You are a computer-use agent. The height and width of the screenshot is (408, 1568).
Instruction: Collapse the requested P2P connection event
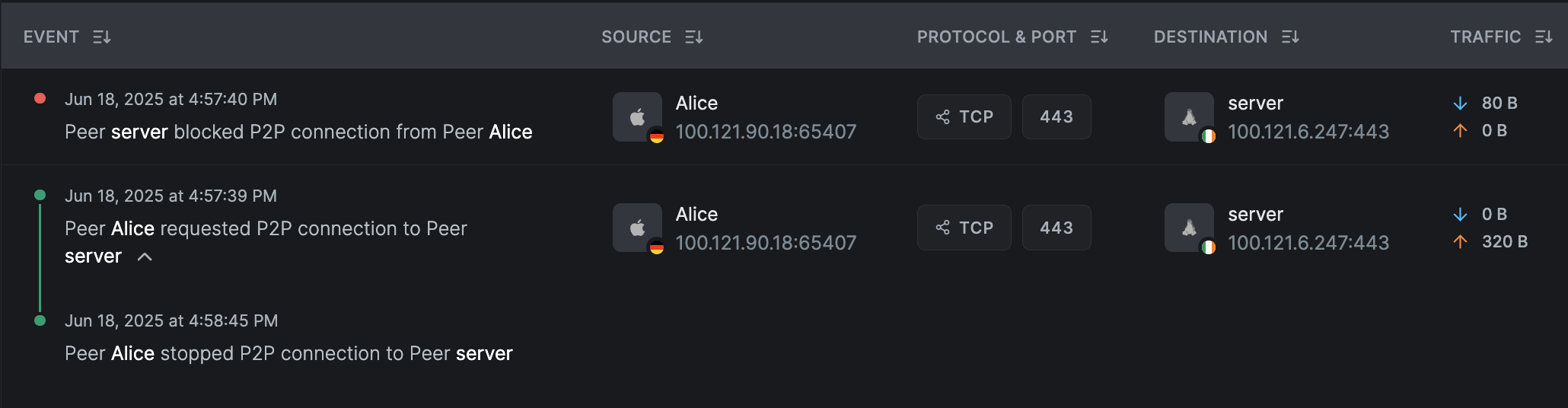[x=145, y=257]
